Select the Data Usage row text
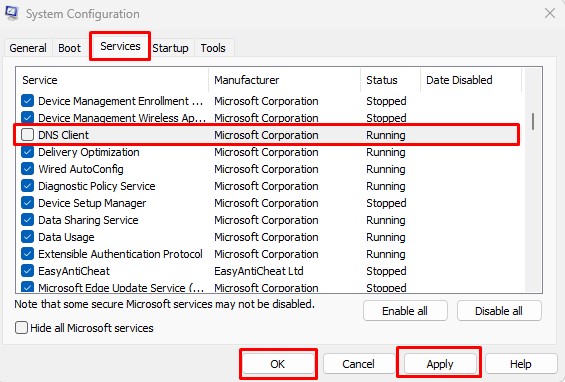 coord(66,237)
